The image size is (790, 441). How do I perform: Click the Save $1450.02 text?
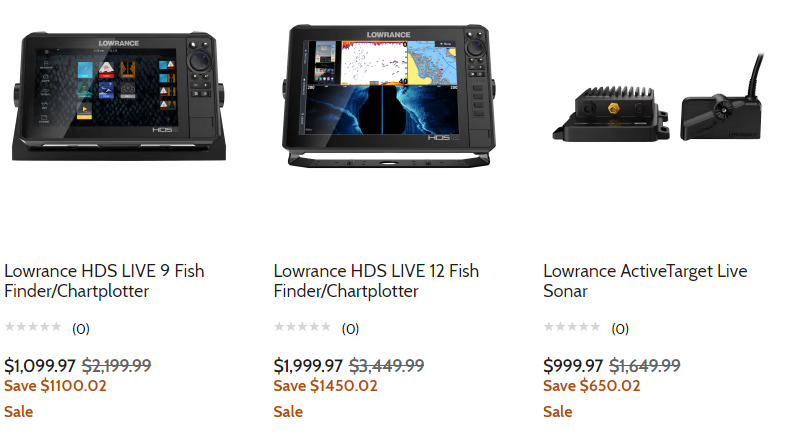[325, 386]
